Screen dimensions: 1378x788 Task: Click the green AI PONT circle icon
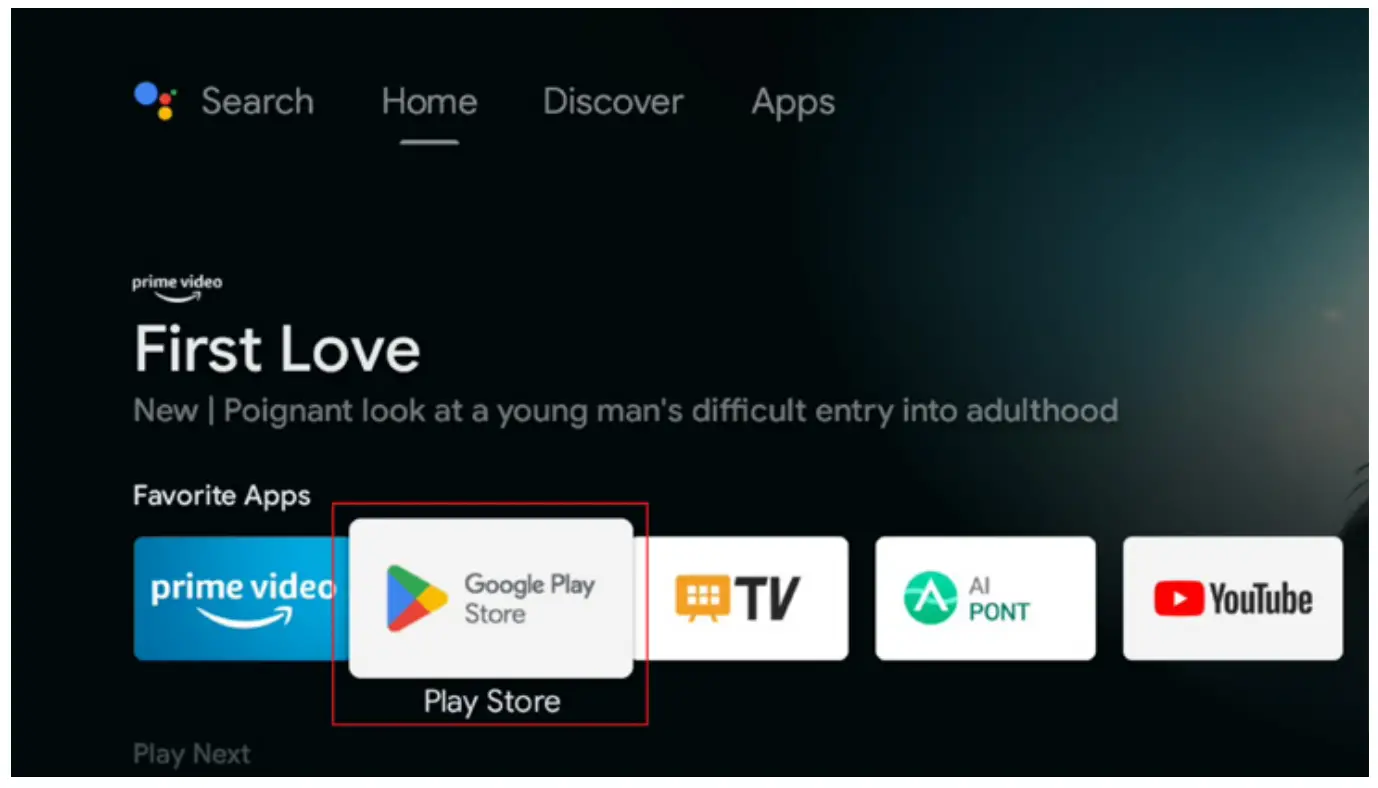coord(930,598)
